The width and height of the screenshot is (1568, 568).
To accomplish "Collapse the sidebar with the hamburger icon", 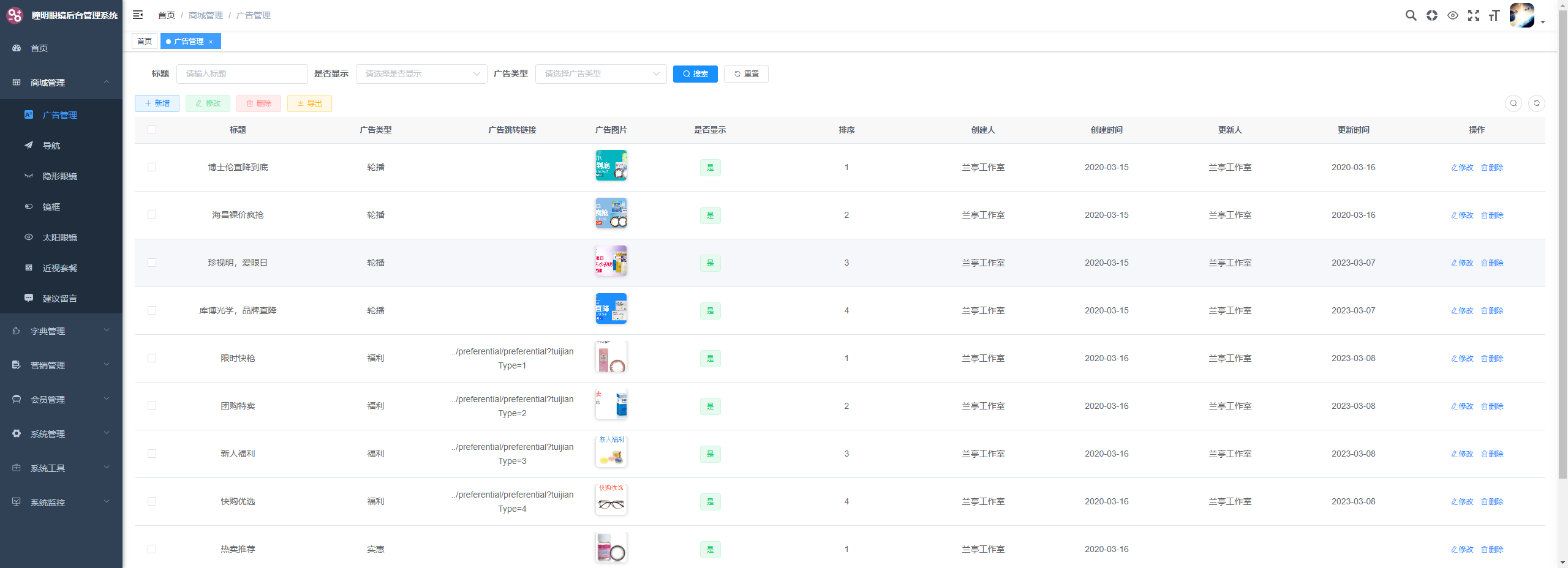I will click(138, 15).
